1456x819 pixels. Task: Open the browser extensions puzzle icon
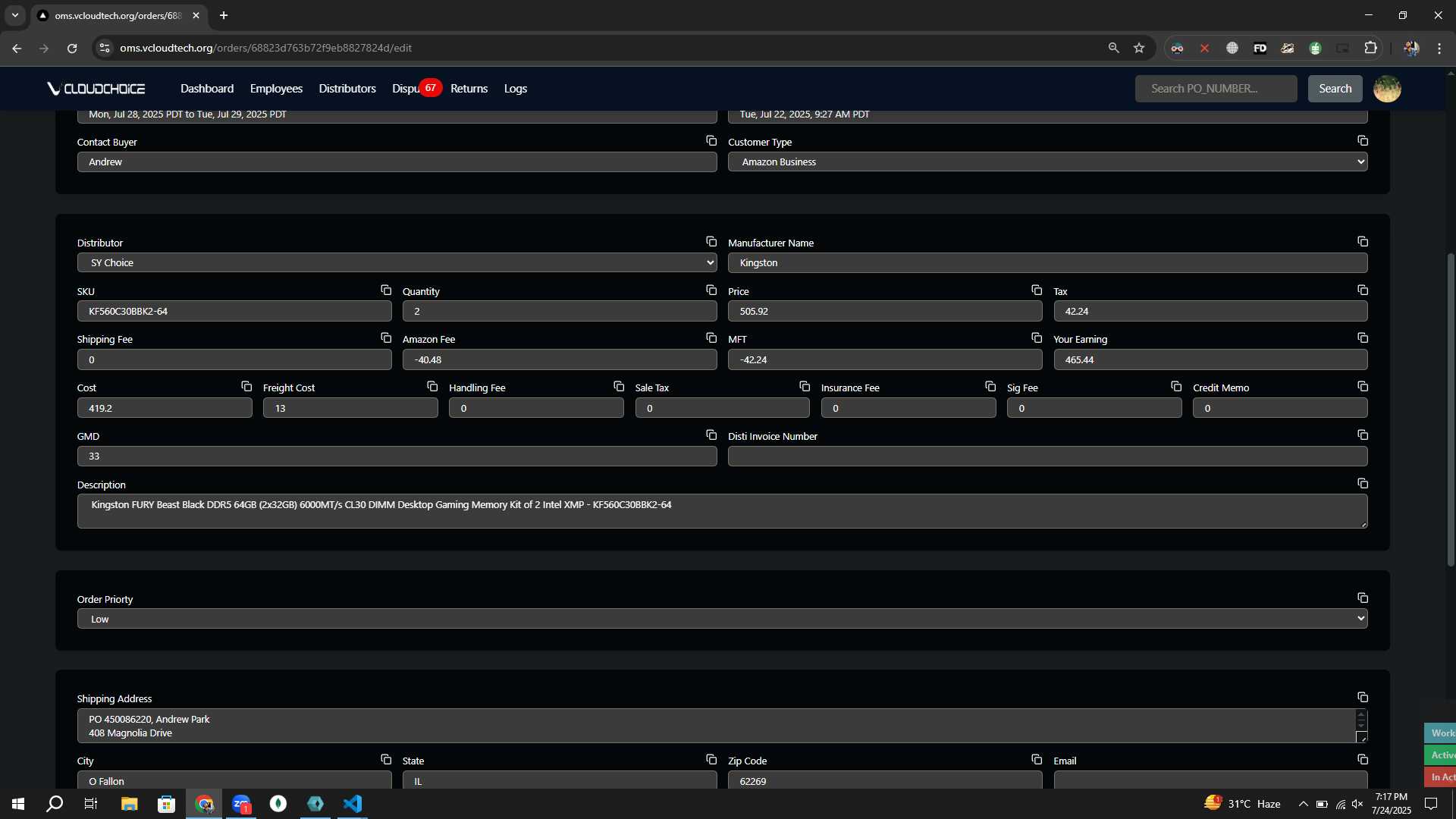tap(1370, 48)
